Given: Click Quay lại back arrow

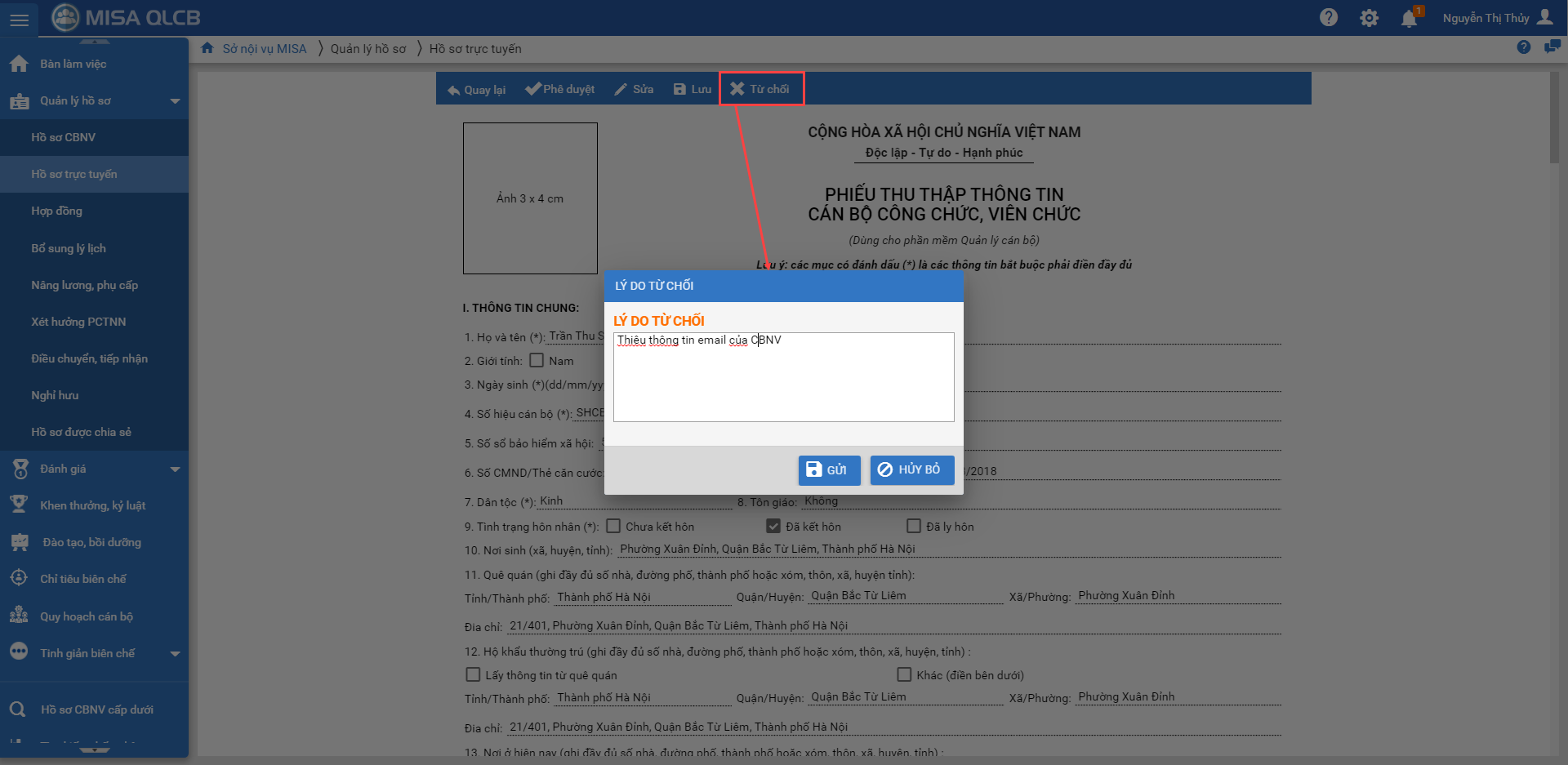Looking at the screenshot, I should pos(476,89).
